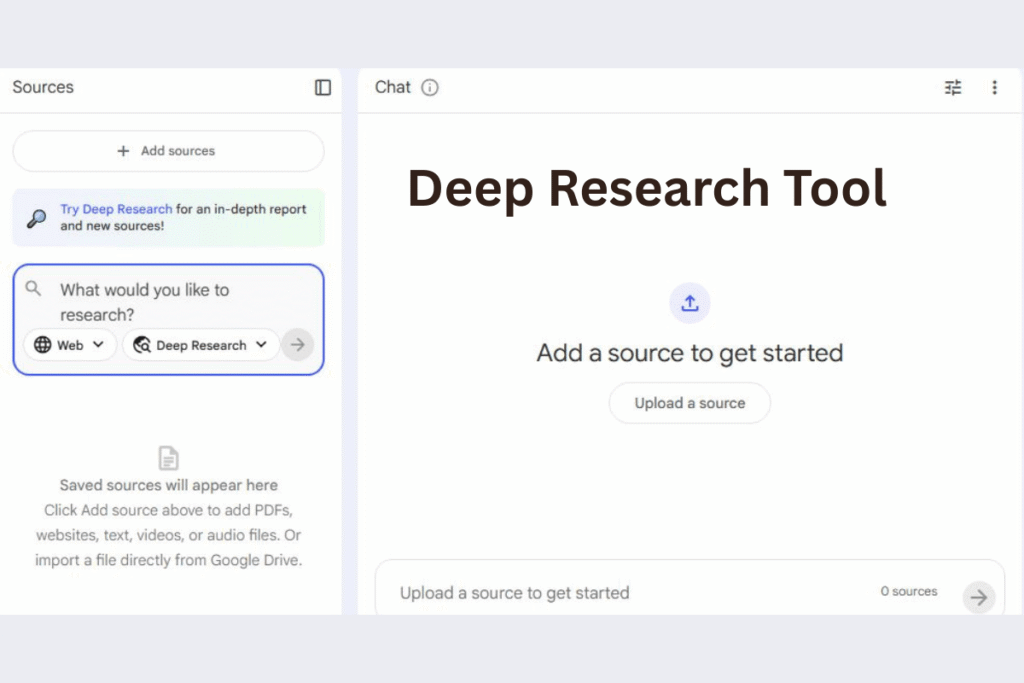
Task: Click the '0 sources' counter
Action: [x=908, y=591]
